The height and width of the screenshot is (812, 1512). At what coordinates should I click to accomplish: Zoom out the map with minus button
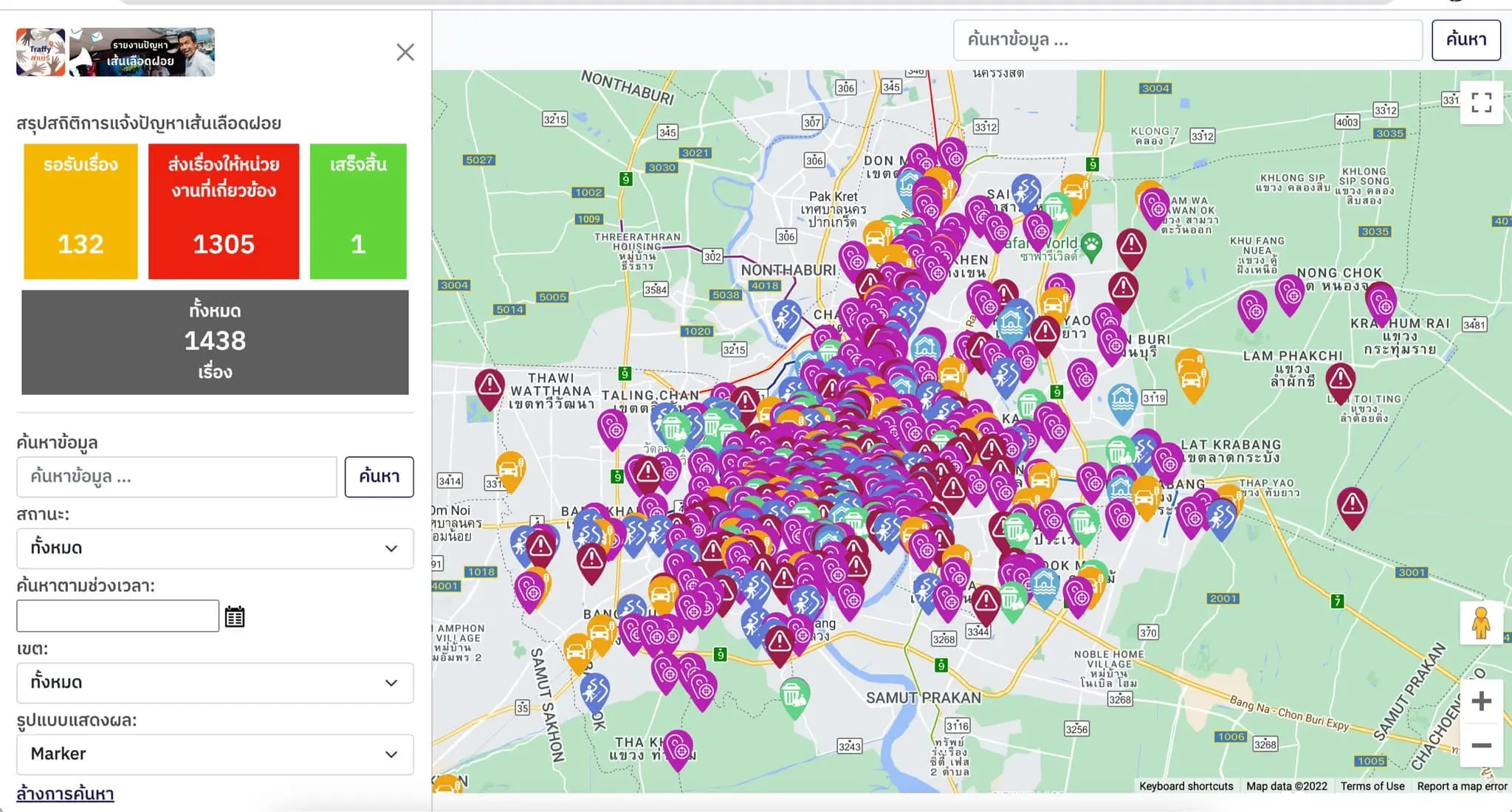point(1481,746)
